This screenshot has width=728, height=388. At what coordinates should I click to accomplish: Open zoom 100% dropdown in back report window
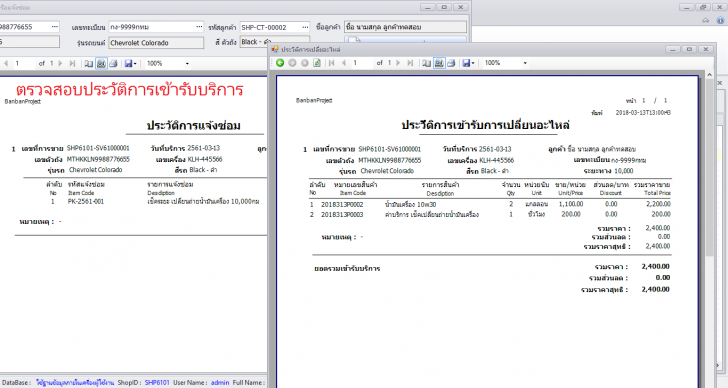[187, 64]
